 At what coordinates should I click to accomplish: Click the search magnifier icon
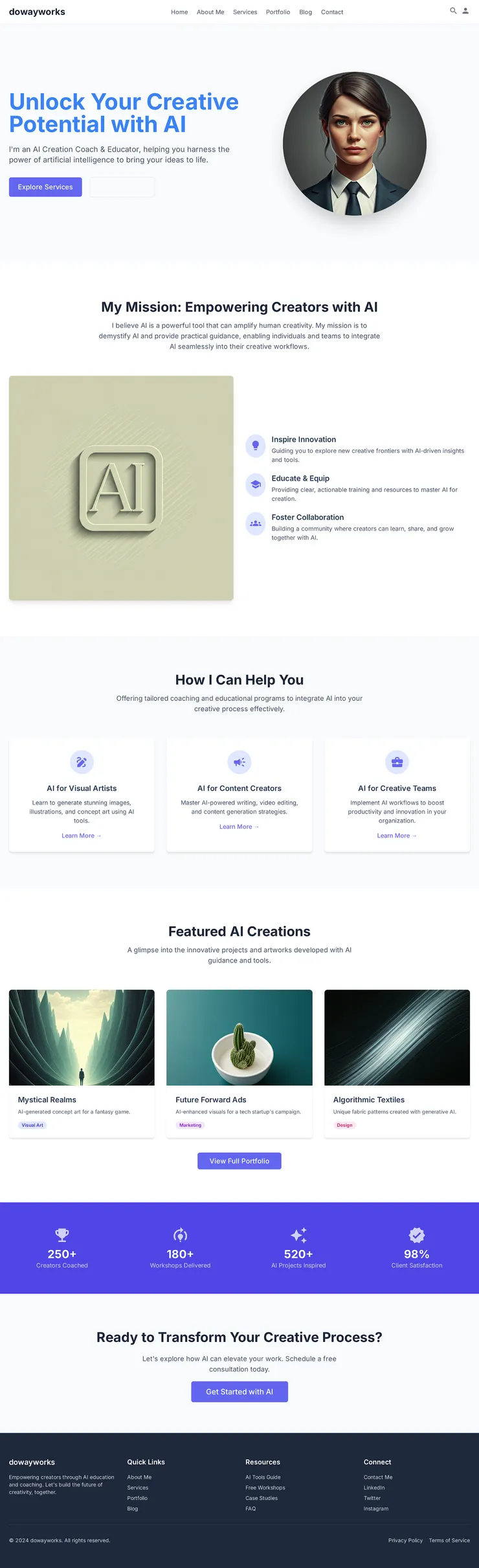coord(453,11)
